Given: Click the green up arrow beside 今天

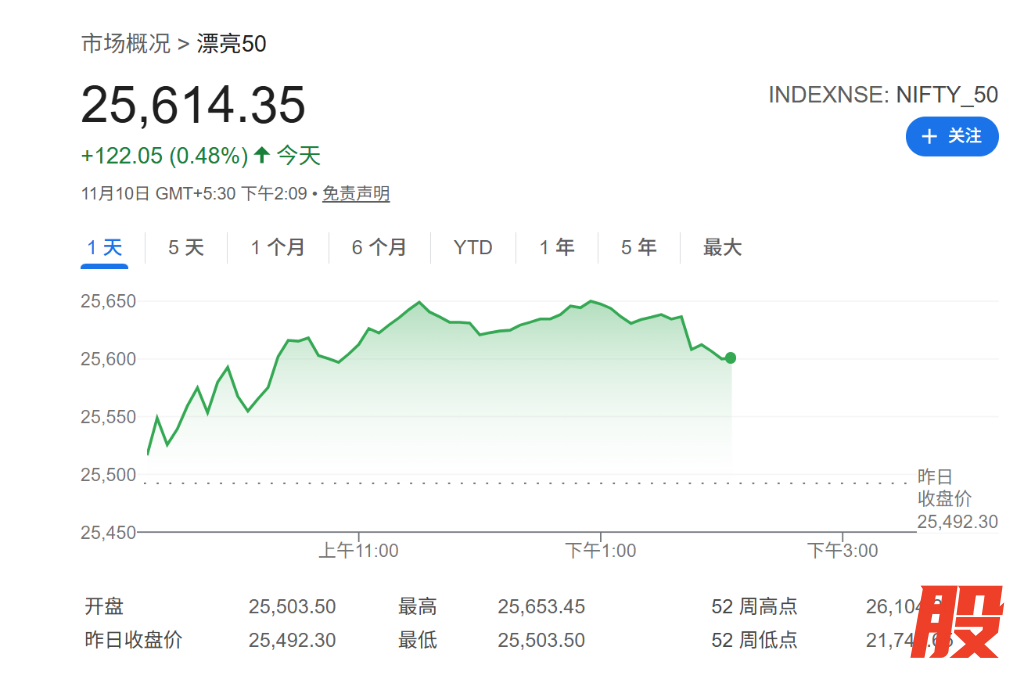Looking at the screenshot, I should (262, 156).
